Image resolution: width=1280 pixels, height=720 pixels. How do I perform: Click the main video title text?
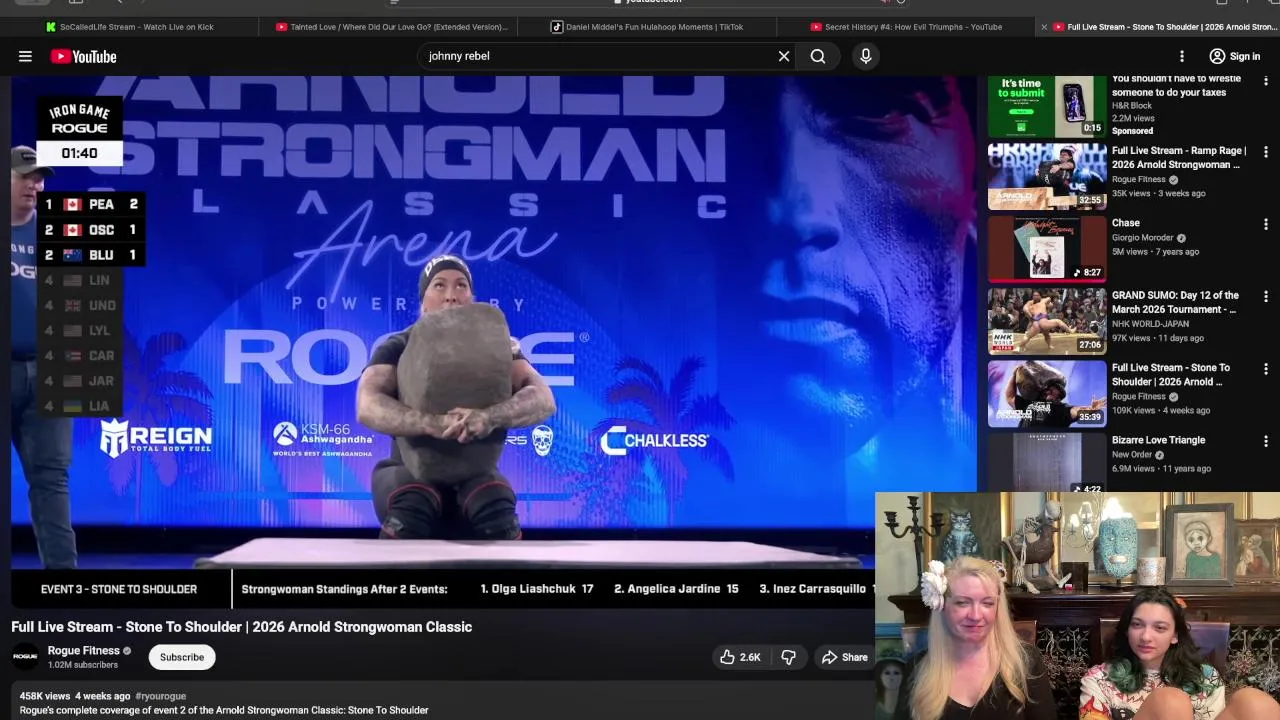click(241, 627)
